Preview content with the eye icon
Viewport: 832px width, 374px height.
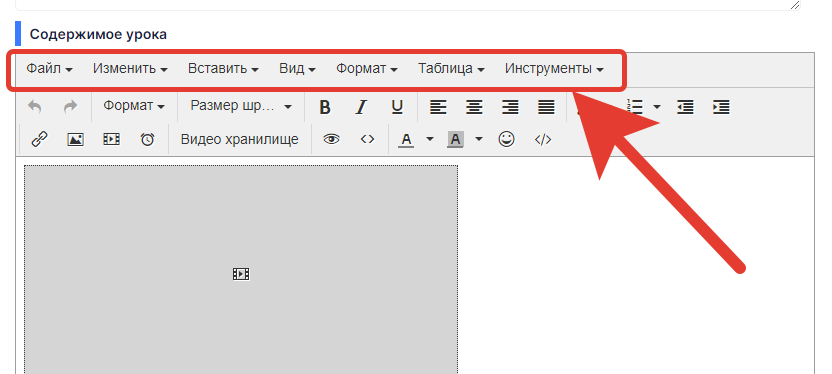[332, 140]
